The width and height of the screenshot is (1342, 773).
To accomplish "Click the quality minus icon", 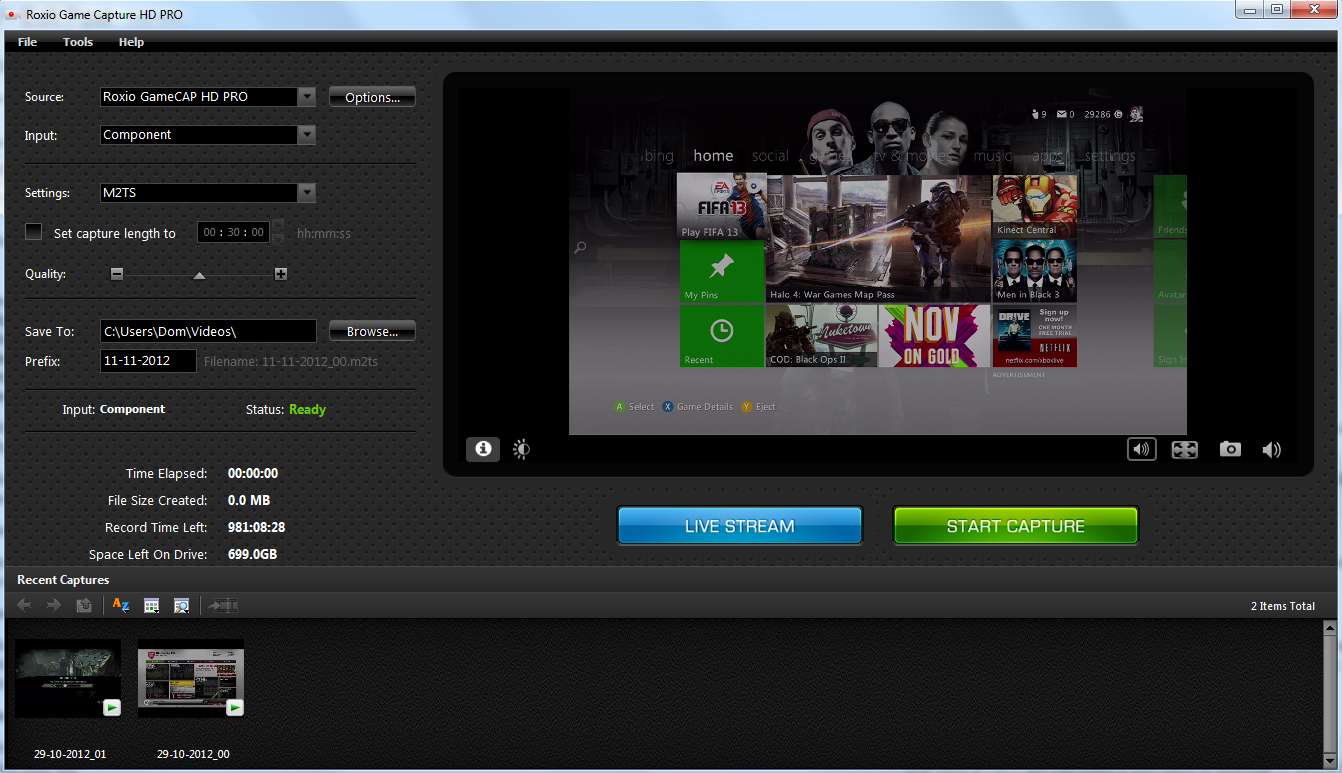I will point(117,274).
